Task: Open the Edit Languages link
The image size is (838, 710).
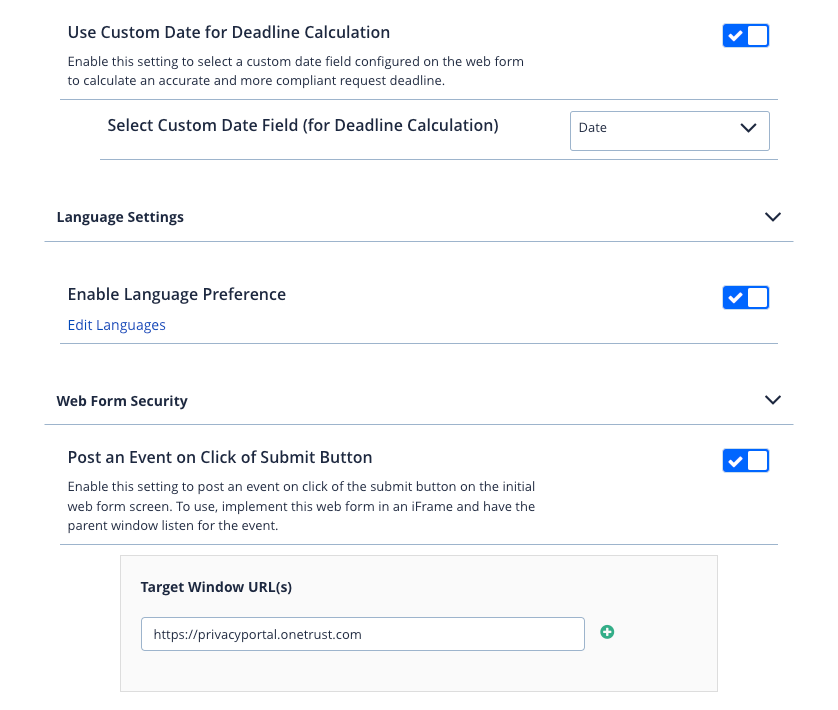Action: 116,324
